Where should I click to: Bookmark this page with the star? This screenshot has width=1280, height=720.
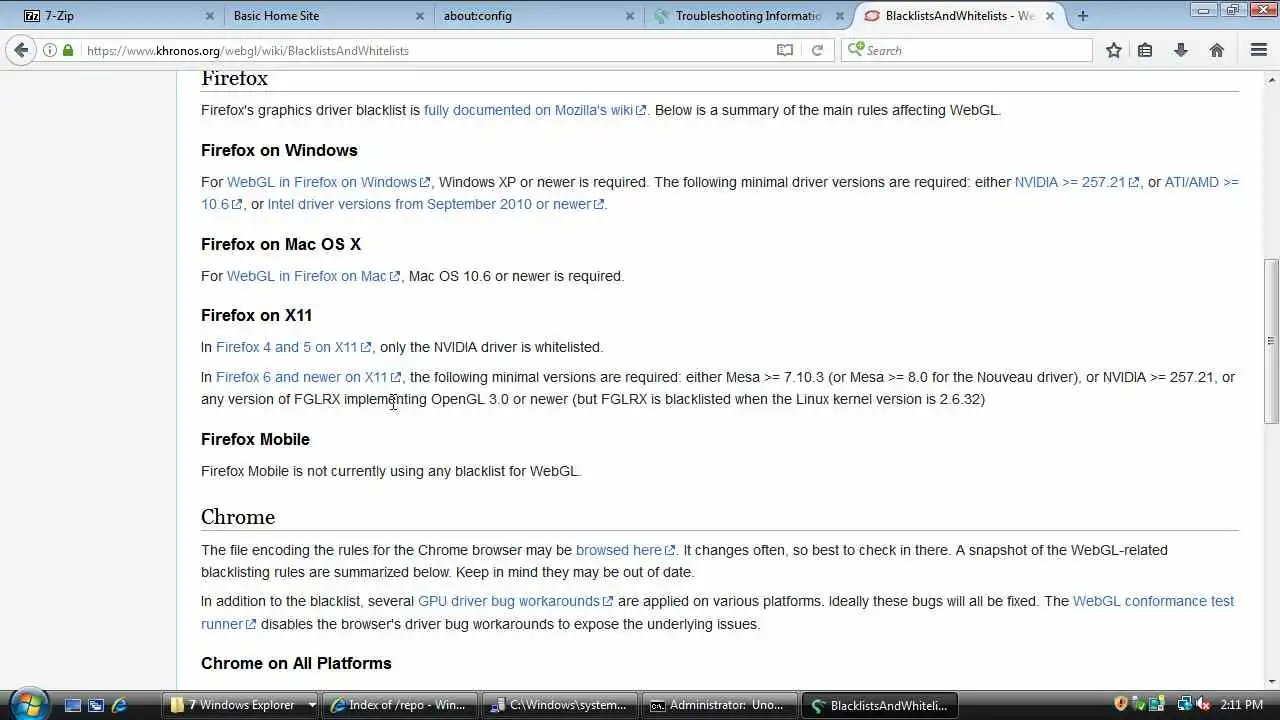(x=1114, y=50)
